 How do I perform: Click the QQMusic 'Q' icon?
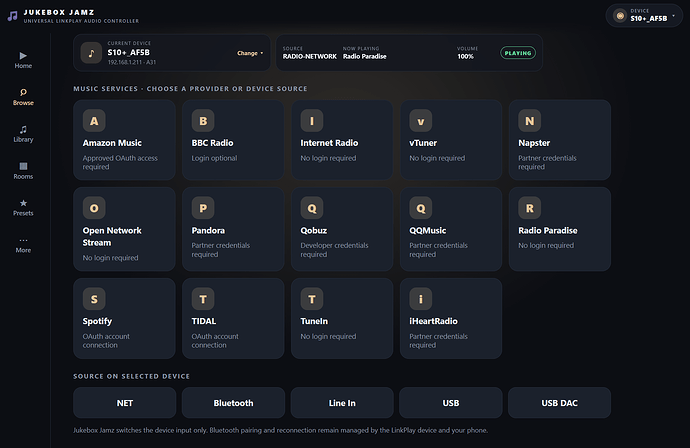421,208
